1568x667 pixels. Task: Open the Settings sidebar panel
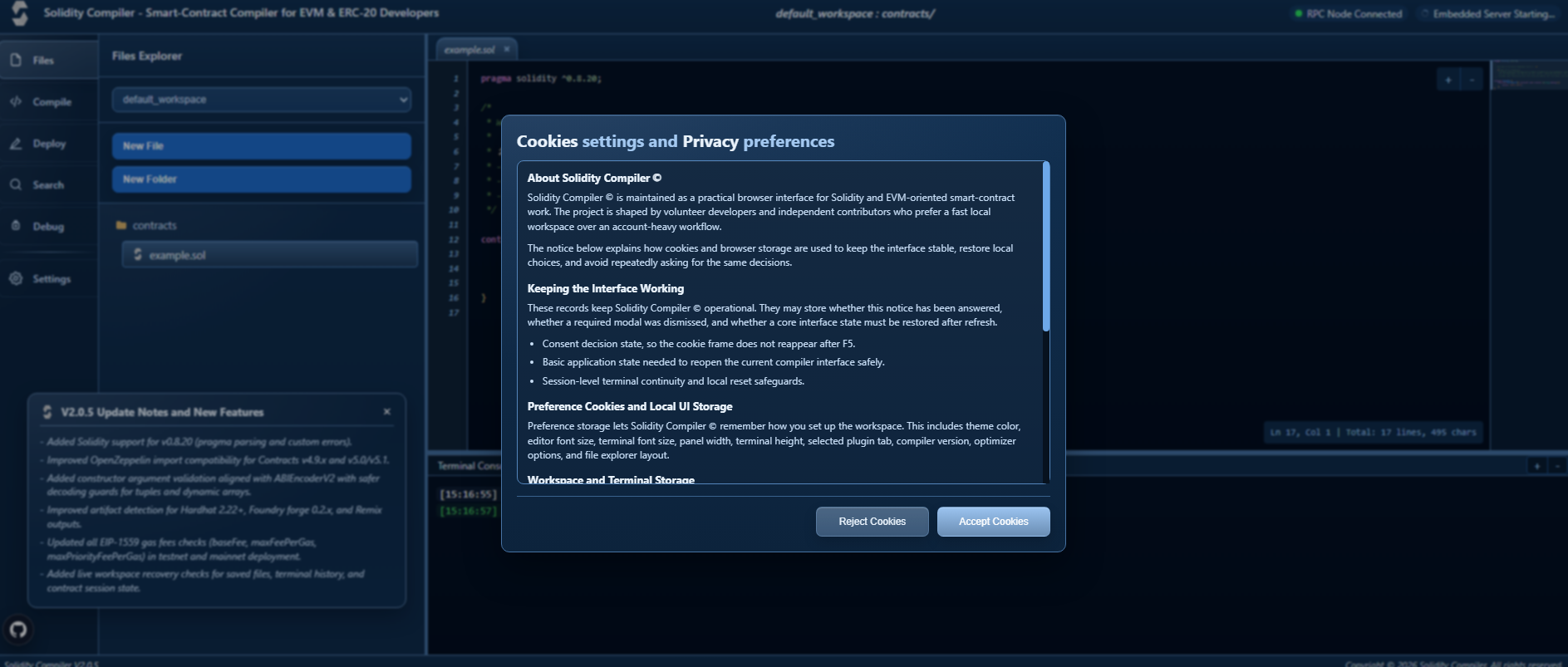49,278
